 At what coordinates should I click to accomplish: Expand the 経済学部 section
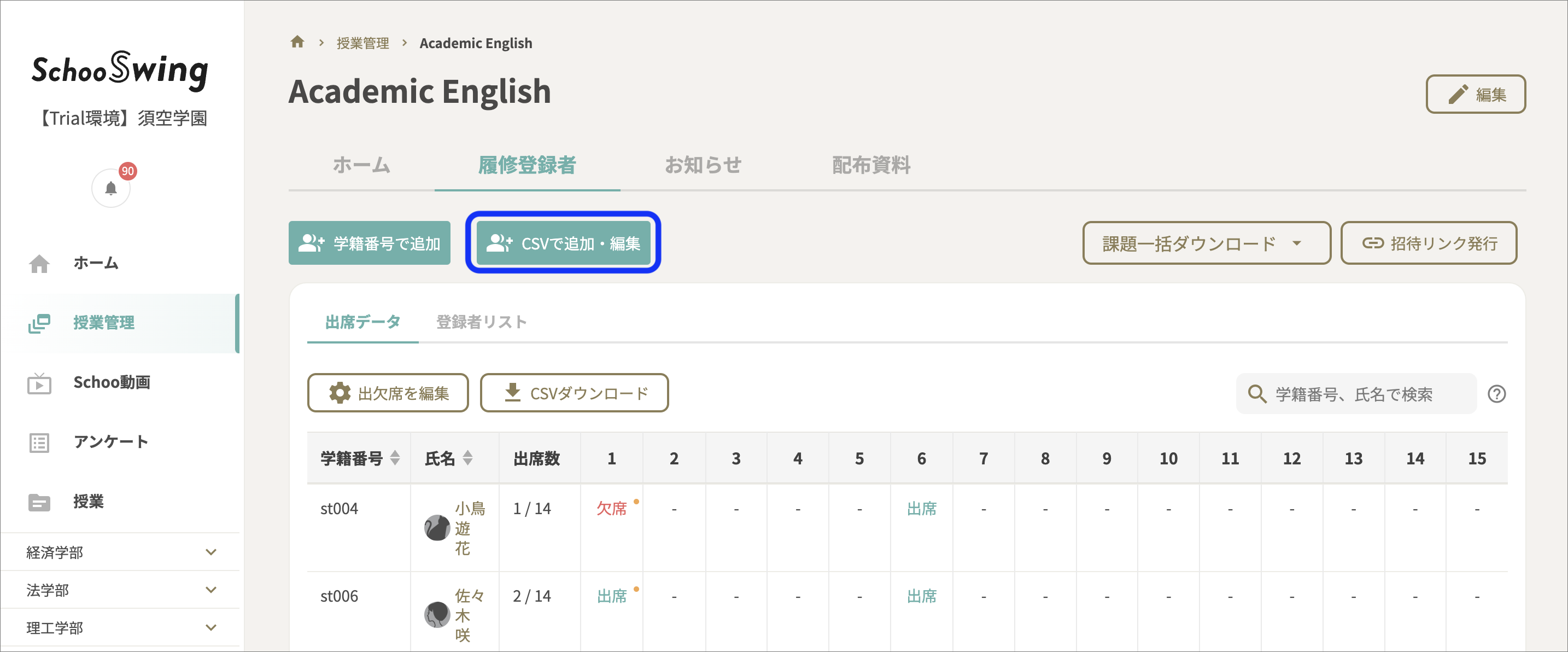[120, 552]
